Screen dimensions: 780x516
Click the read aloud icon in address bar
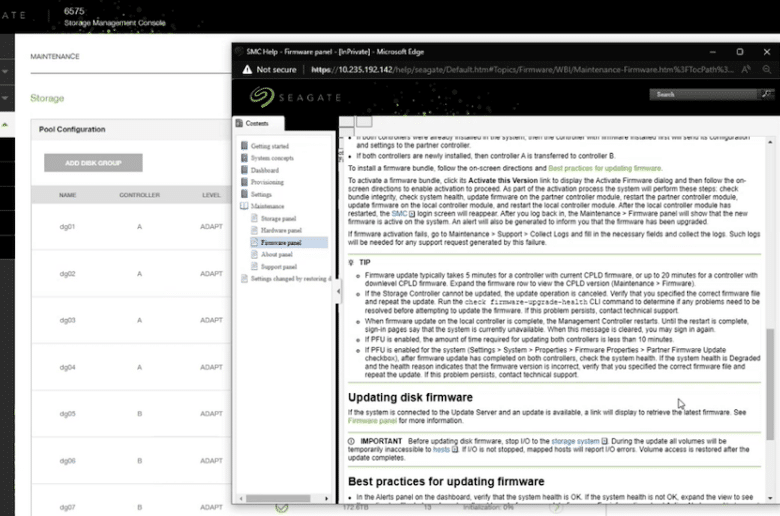click(746, 70)
